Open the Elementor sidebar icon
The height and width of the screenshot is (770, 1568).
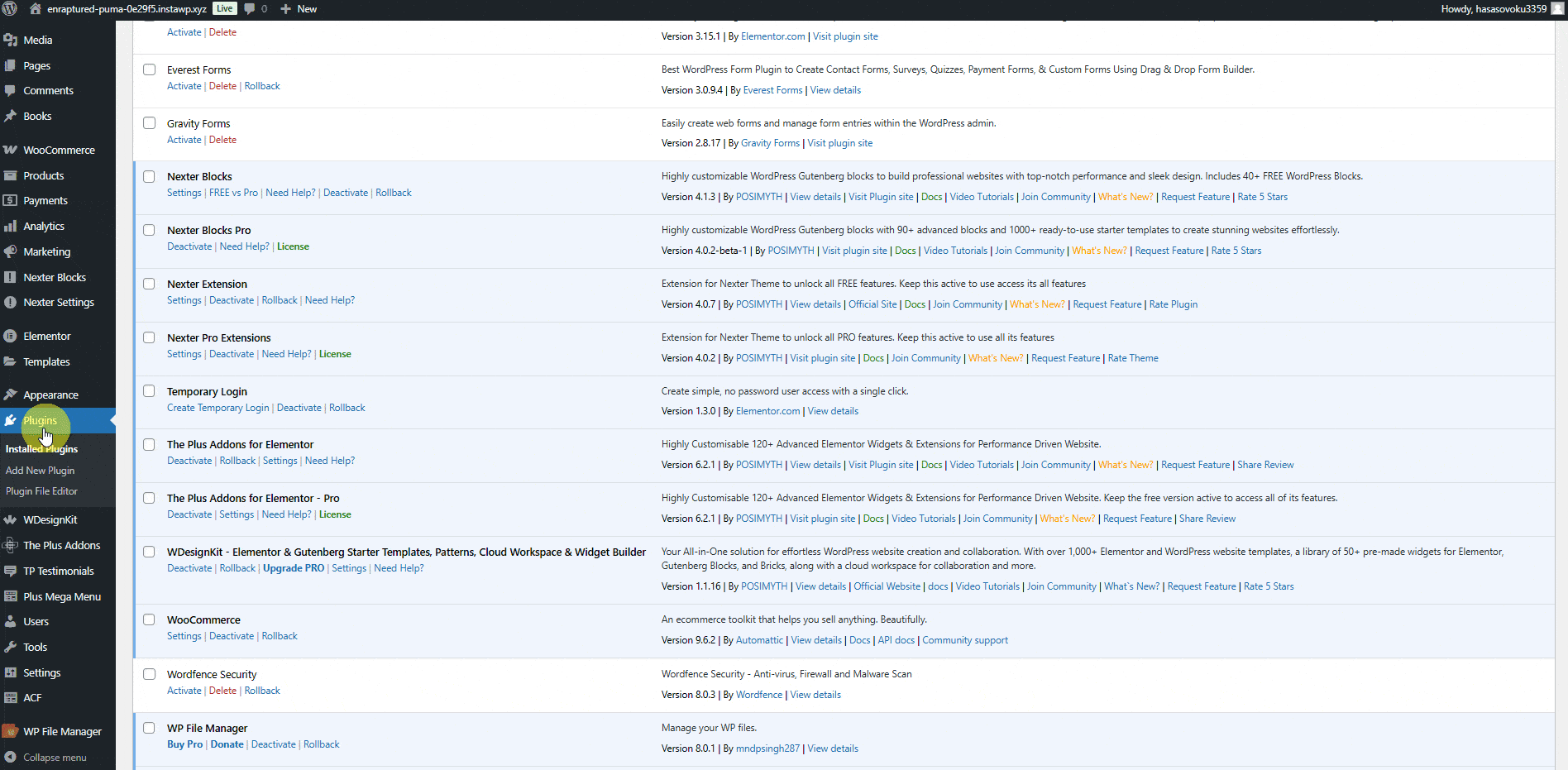coord(10,336)
